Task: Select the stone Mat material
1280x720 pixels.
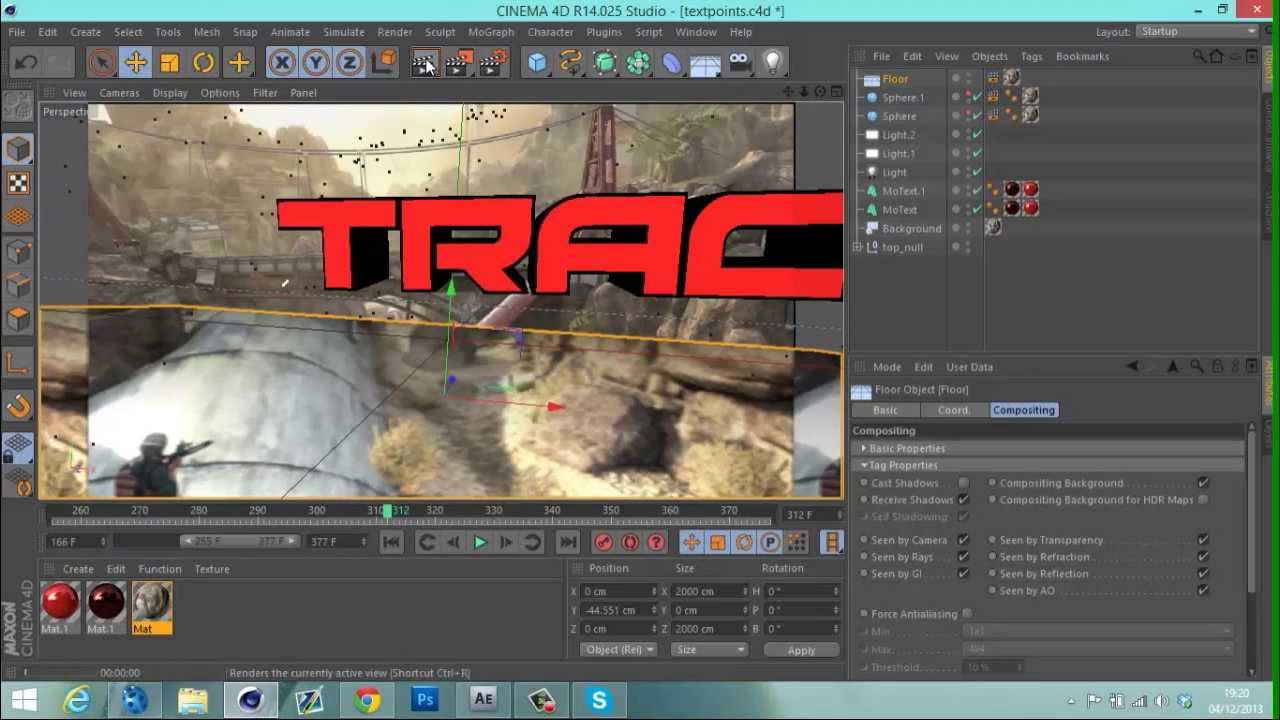Action: 152,608
